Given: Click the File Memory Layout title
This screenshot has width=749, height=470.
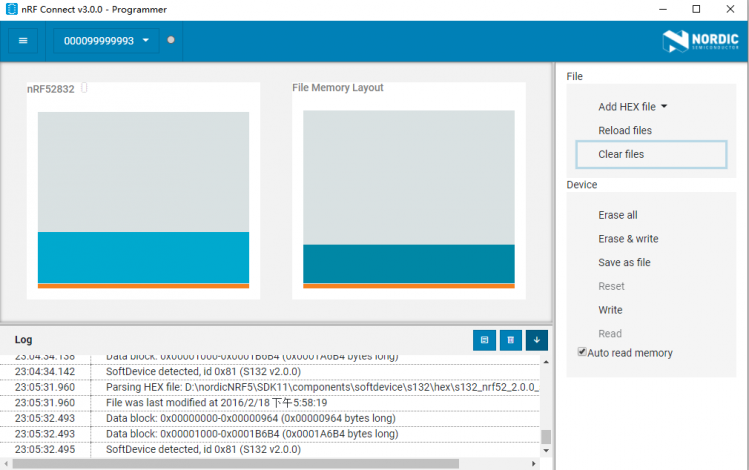Looking at the screenshot, I should click(338, 87).
